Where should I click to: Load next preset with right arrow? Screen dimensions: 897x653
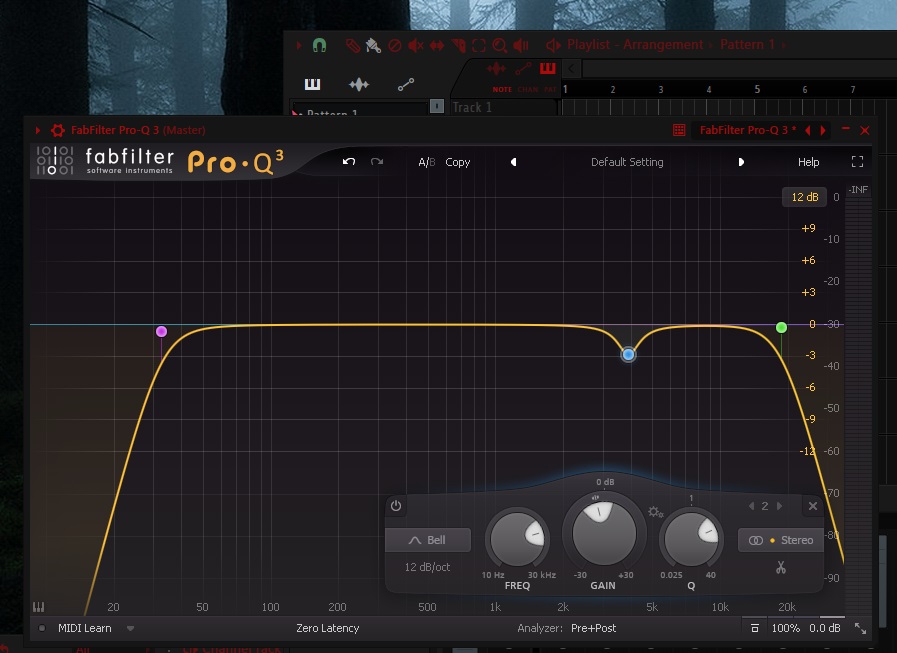741,162
